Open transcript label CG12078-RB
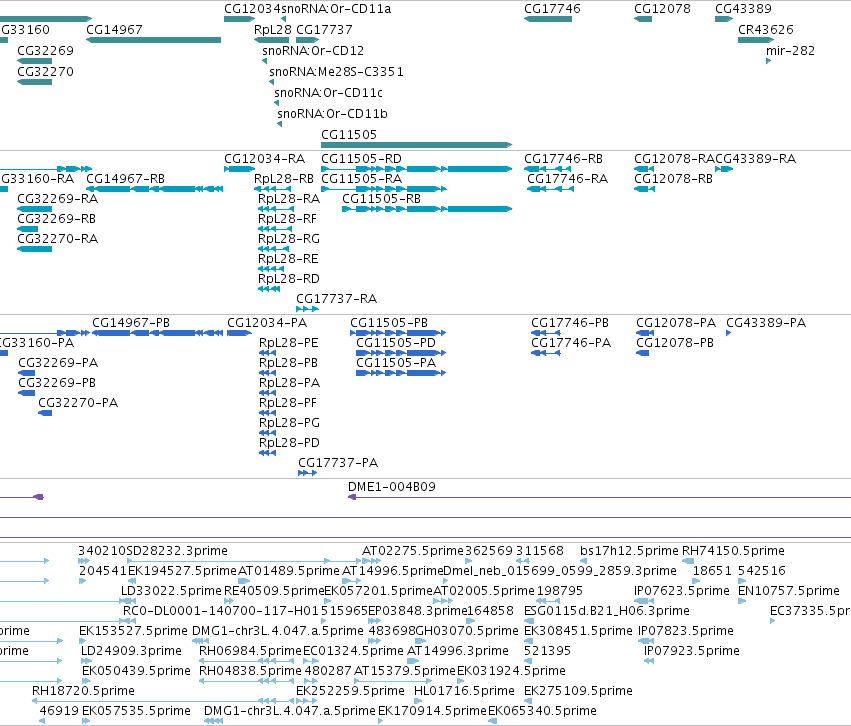The image size is (851, 726). 674,179
